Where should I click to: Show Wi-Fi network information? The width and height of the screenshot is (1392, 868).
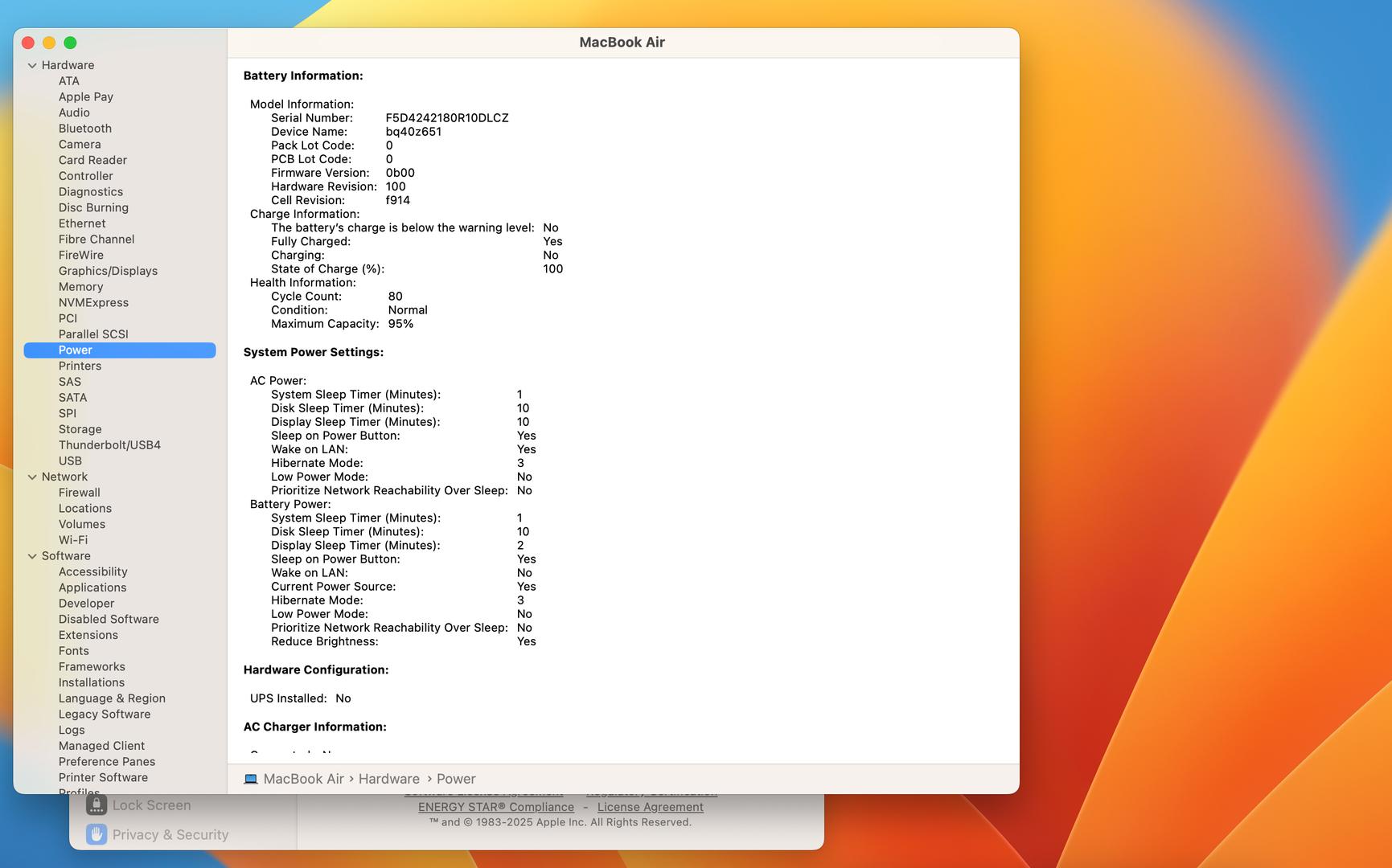(73, 540)
